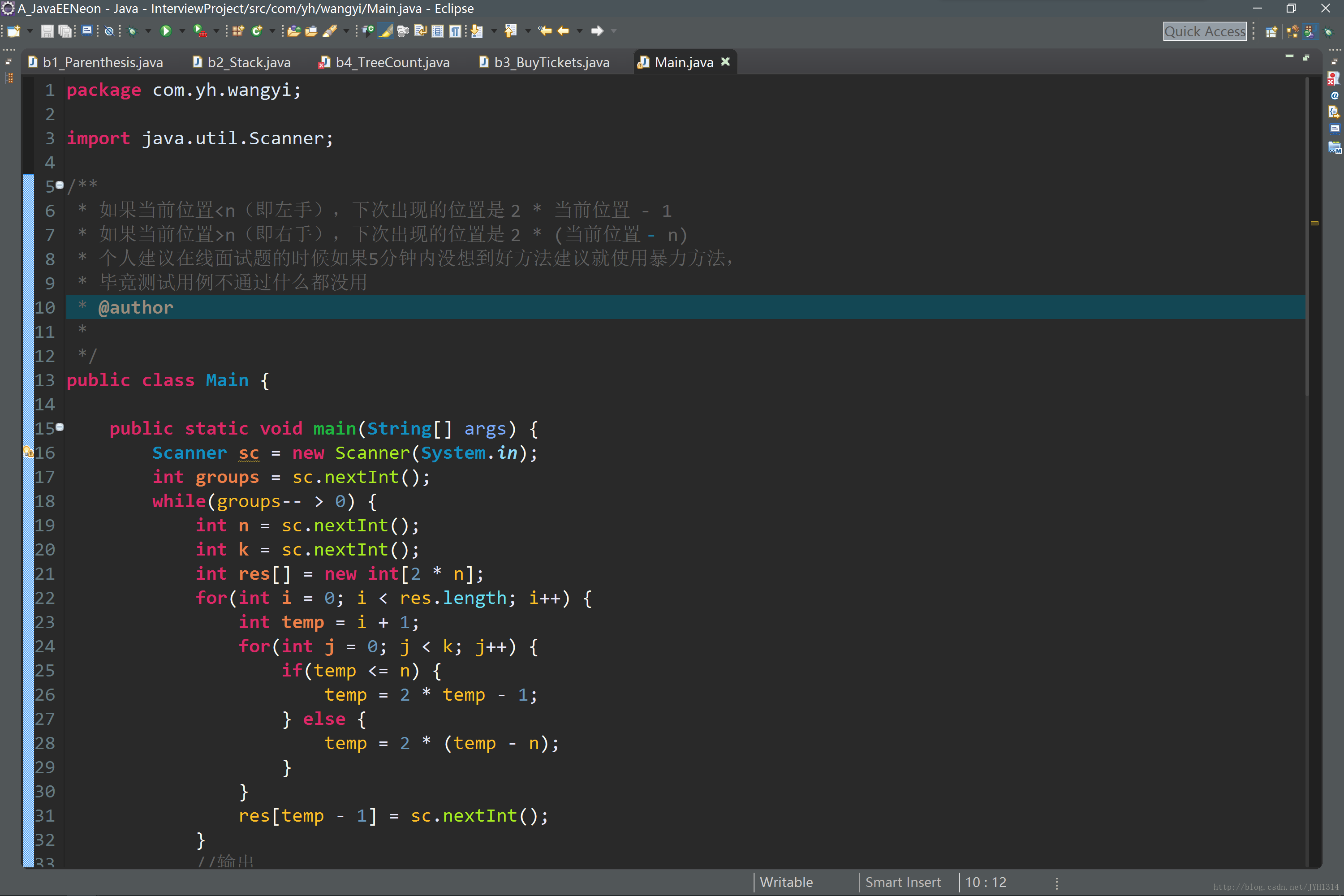
Task: Click the editor vertical scrollbar
Action: tap(1307, 237)
